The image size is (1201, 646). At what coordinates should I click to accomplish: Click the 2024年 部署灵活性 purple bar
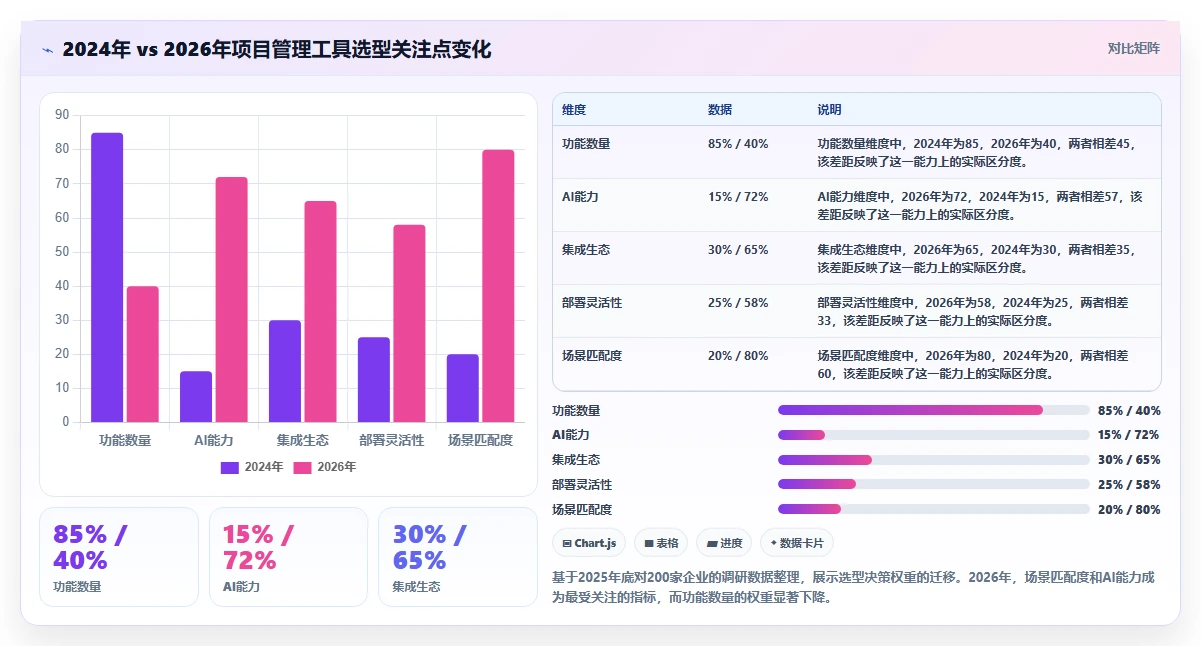(374, 379)
